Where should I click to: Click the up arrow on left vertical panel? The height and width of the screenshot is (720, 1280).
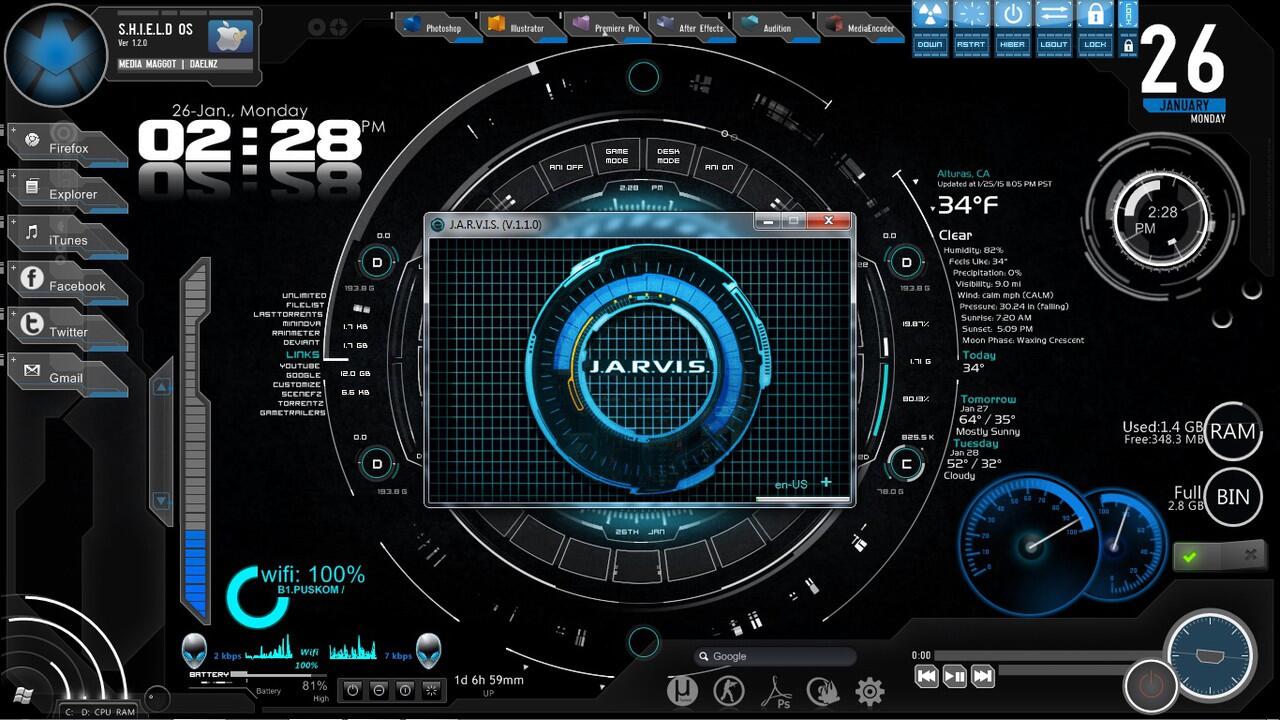(x=161, y=387)
